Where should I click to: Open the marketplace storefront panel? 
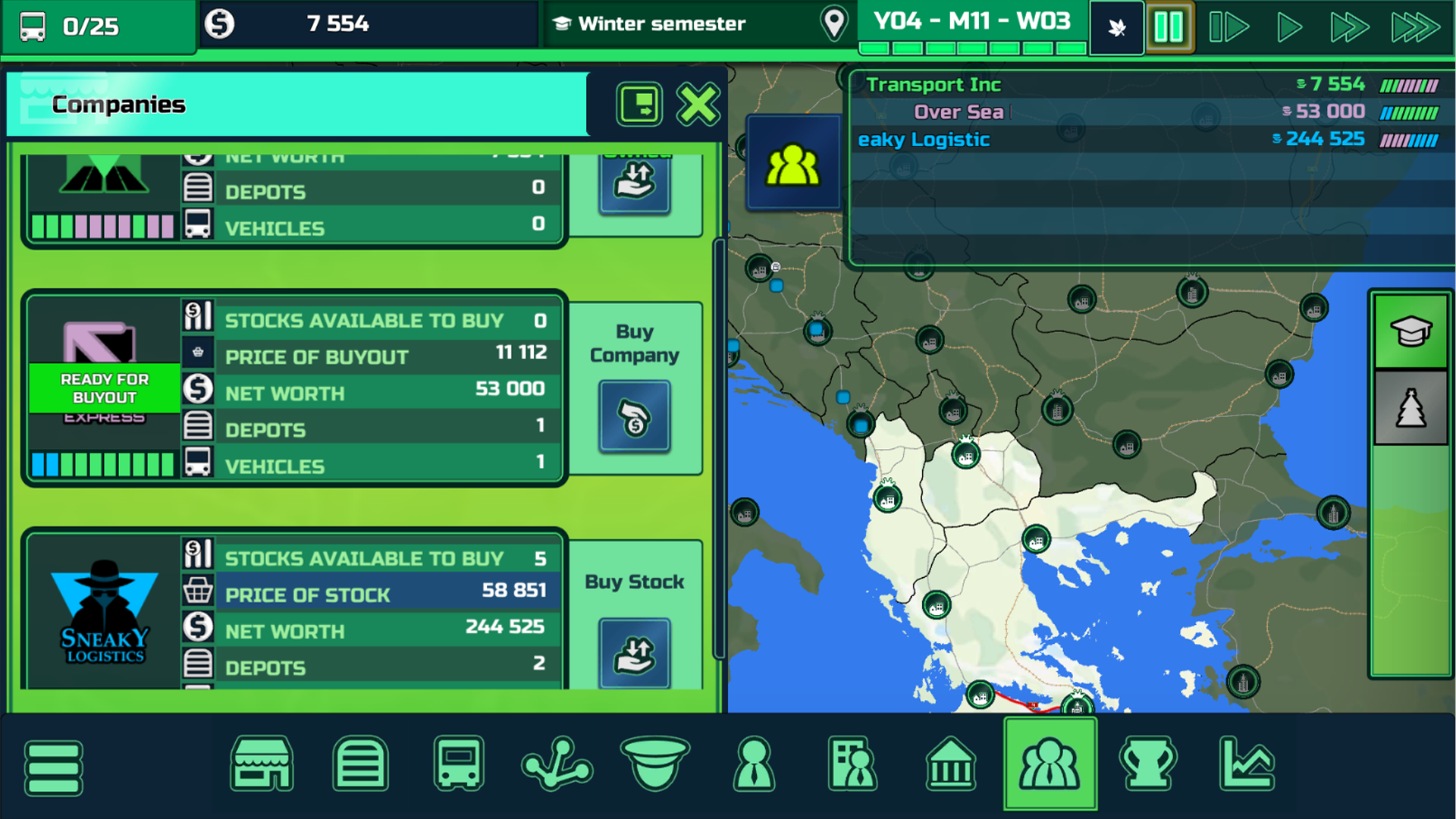coord(262,764)
